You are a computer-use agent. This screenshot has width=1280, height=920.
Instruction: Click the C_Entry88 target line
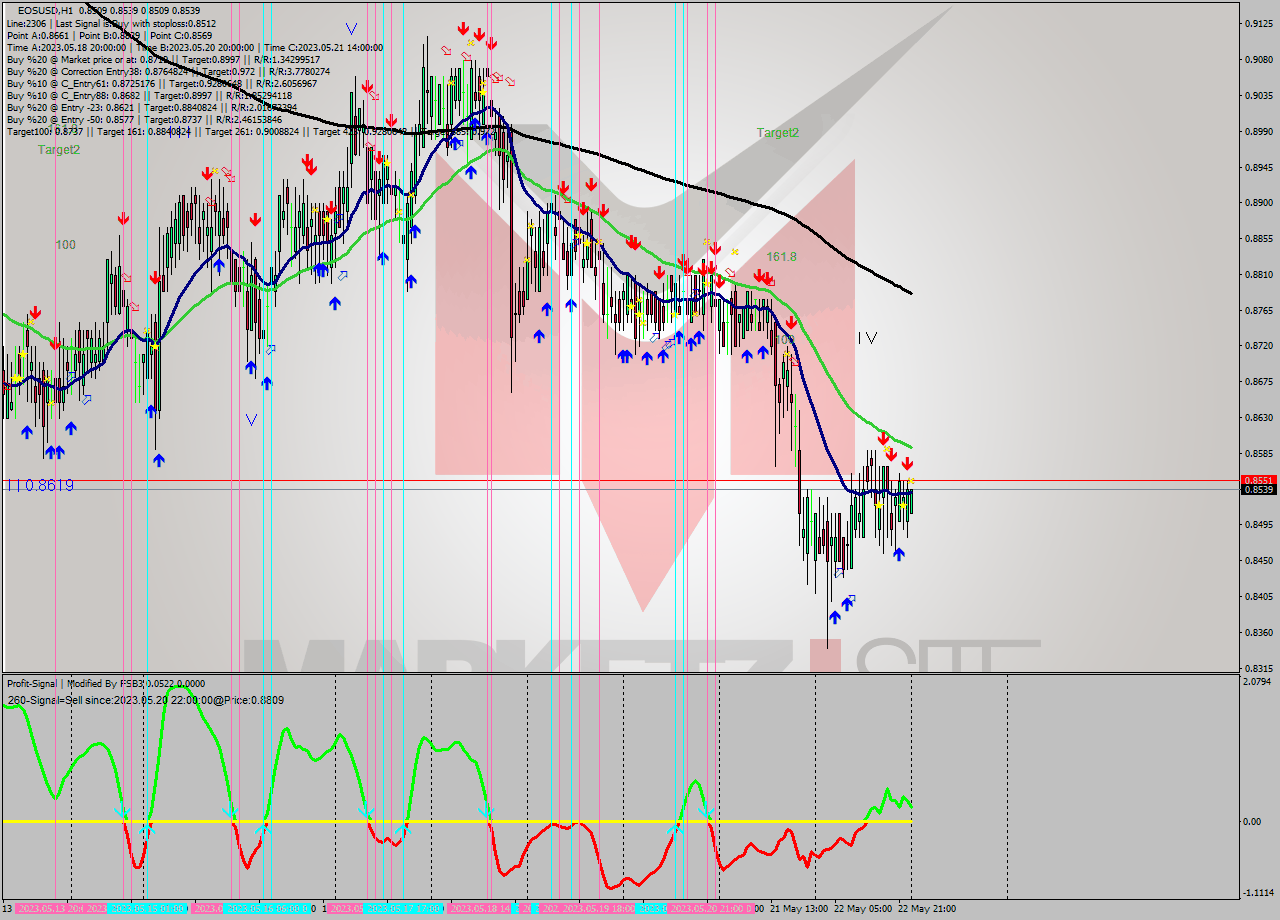149,95
